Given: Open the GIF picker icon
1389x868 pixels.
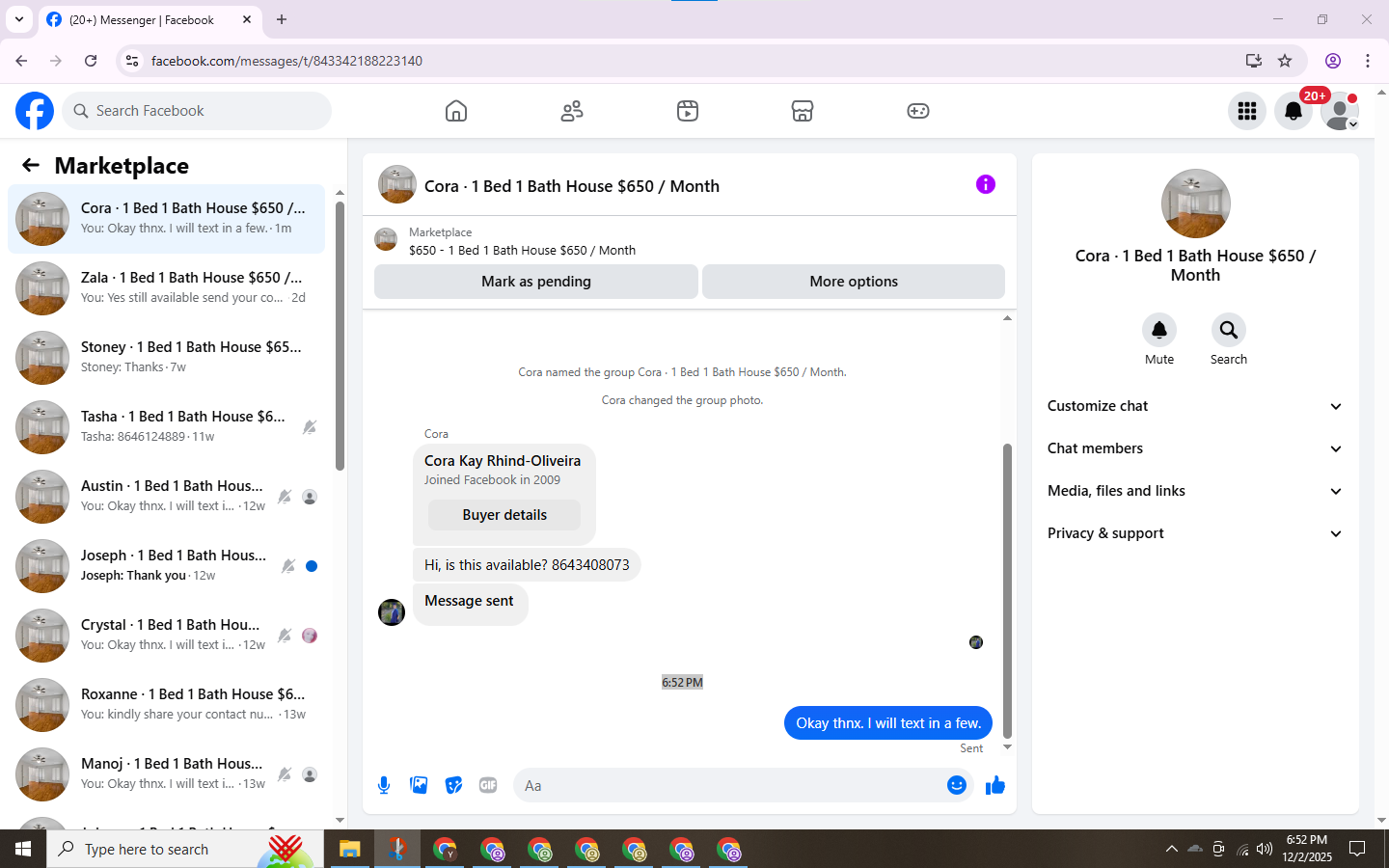Looking at the screenshot, I should point(488,785).
